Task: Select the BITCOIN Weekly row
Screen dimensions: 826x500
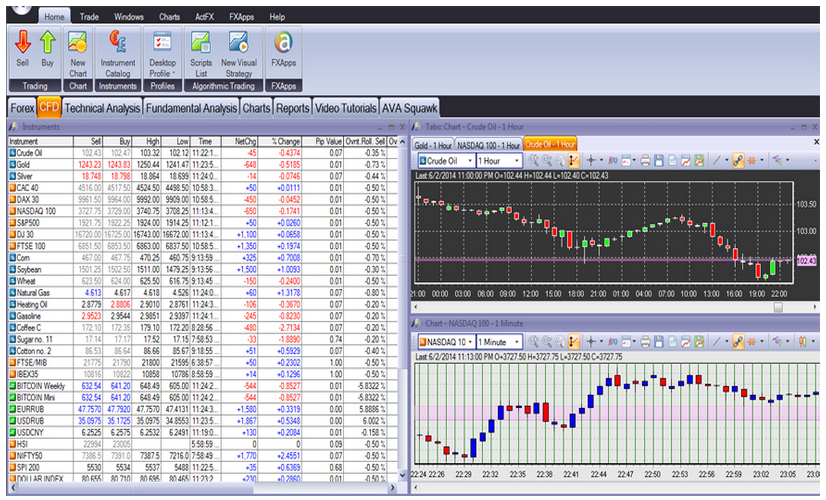Action: 203,386
